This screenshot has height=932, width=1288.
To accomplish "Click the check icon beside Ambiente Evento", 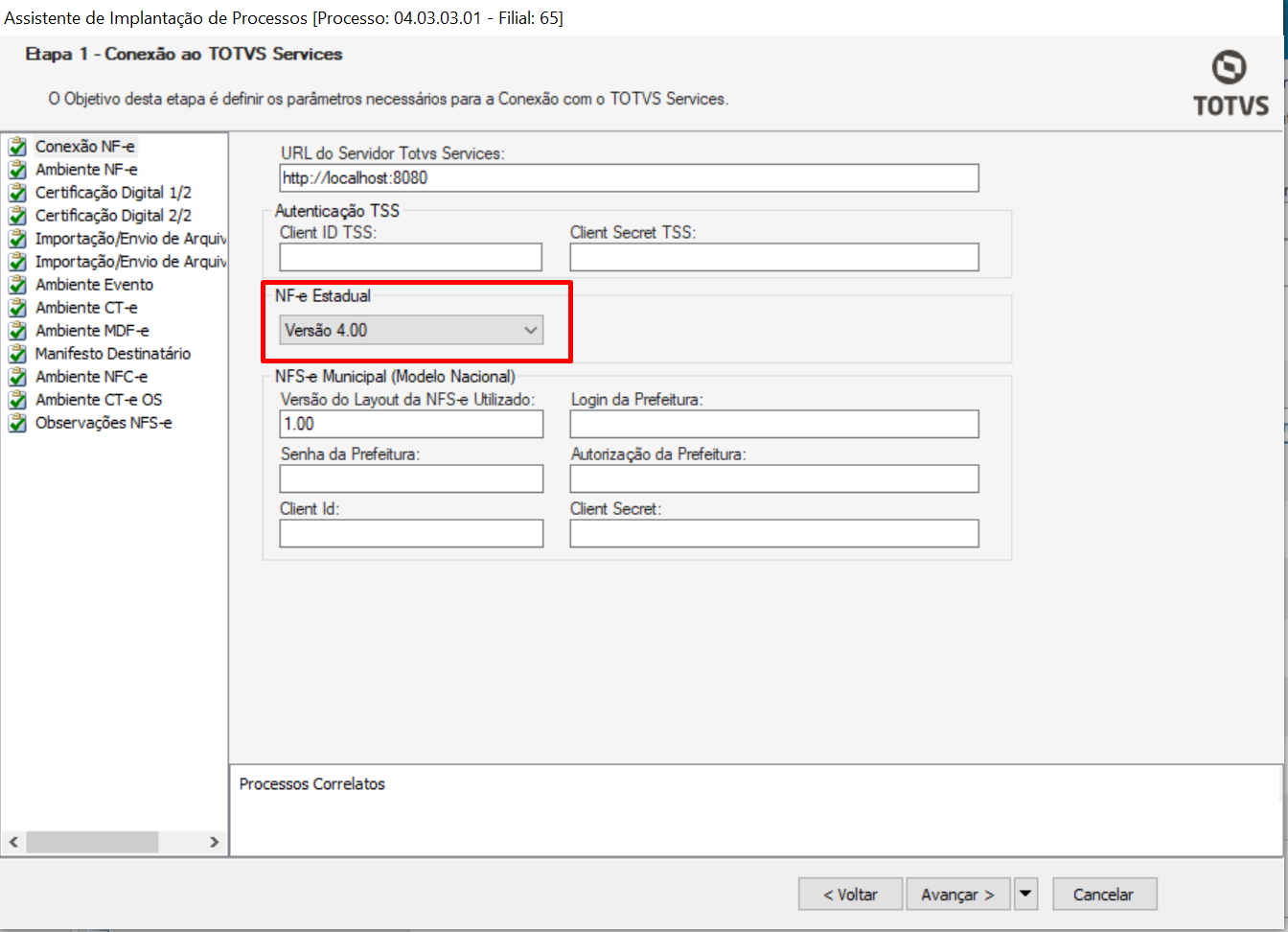I will pos(17,285).
